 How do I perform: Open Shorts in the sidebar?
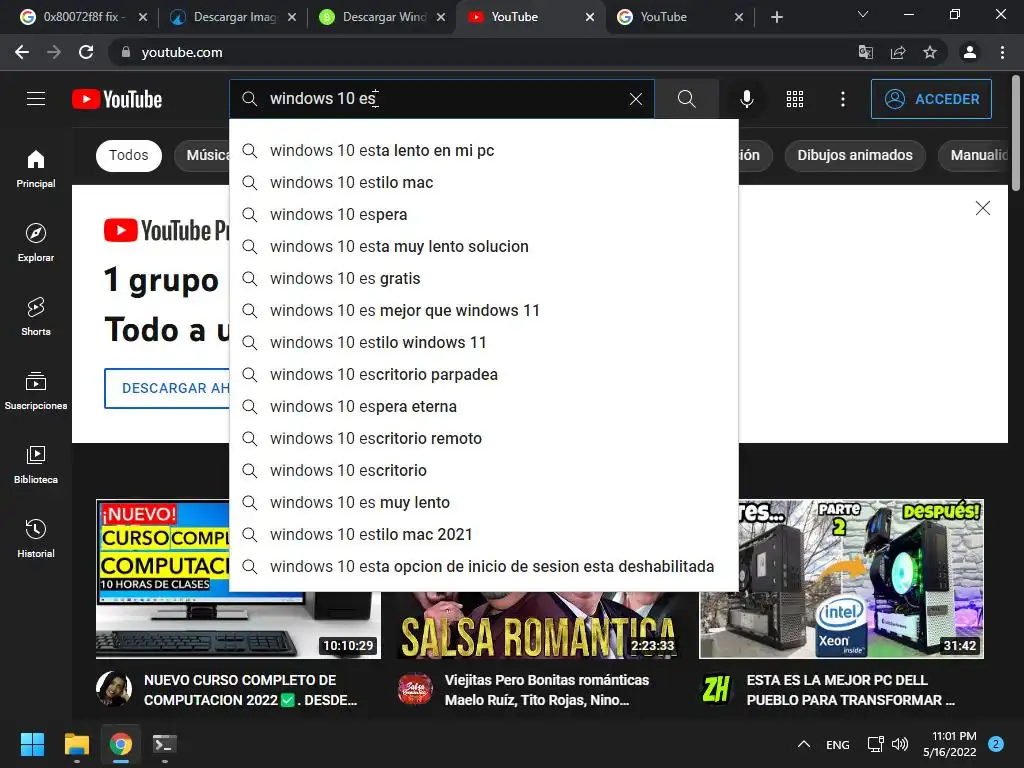click(x=36, y=317)
